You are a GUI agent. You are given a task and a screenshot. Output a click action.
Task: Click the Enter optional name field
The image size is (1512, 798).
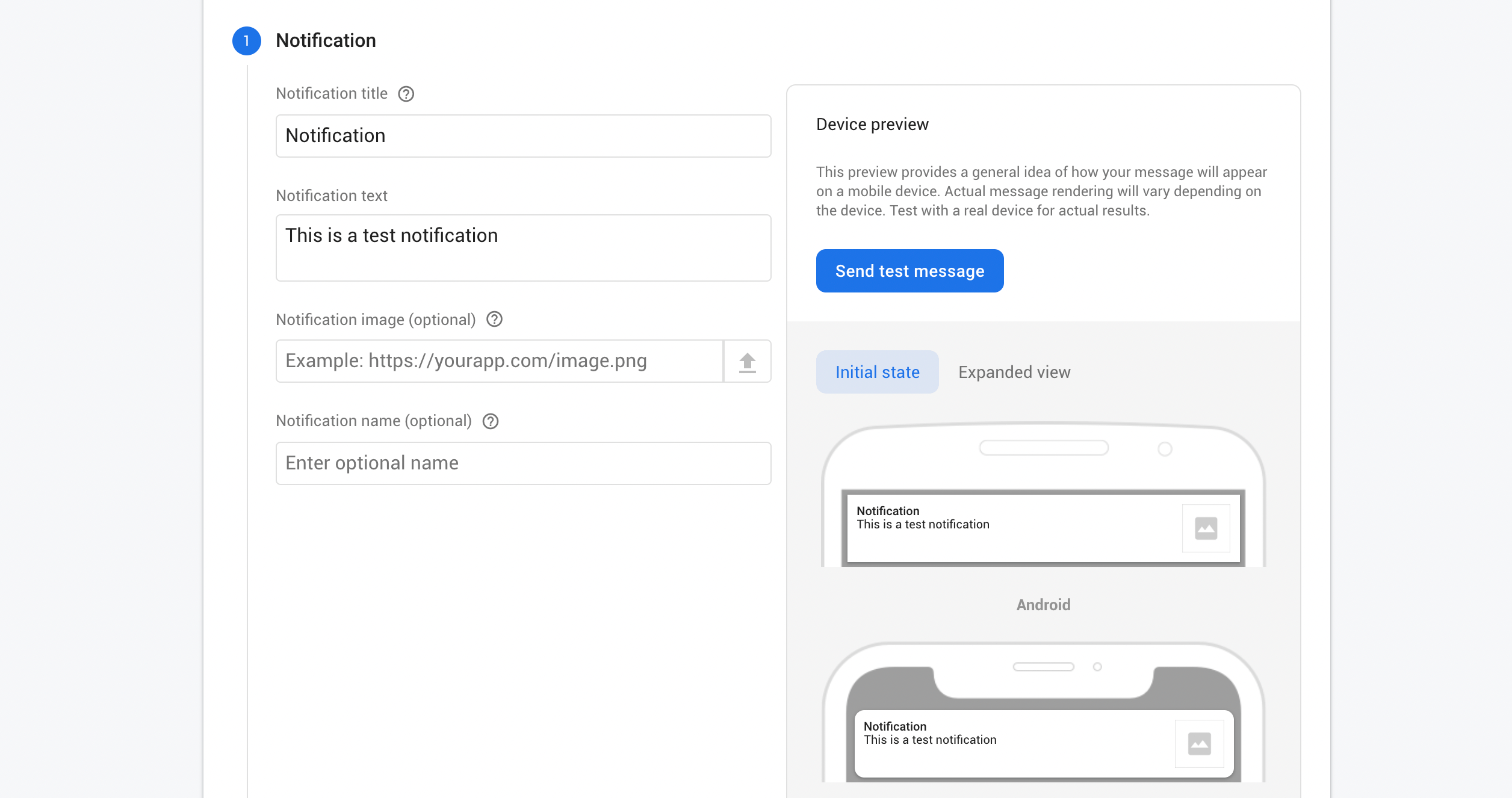[x=523, y=463]
